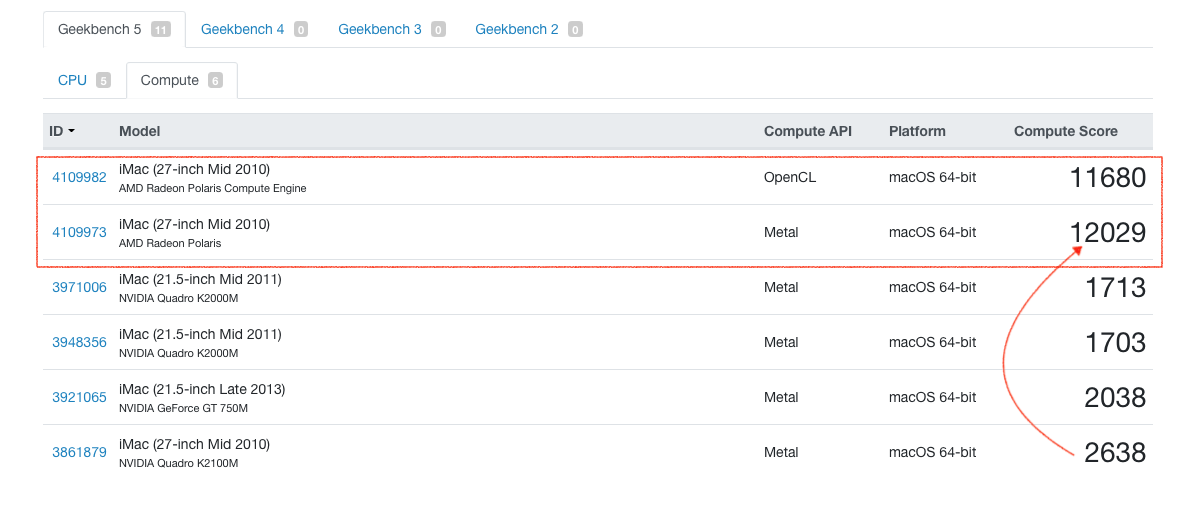Click the Compute Score column header
Screen dimensions: 1190x508
(x=1065, y=131)
